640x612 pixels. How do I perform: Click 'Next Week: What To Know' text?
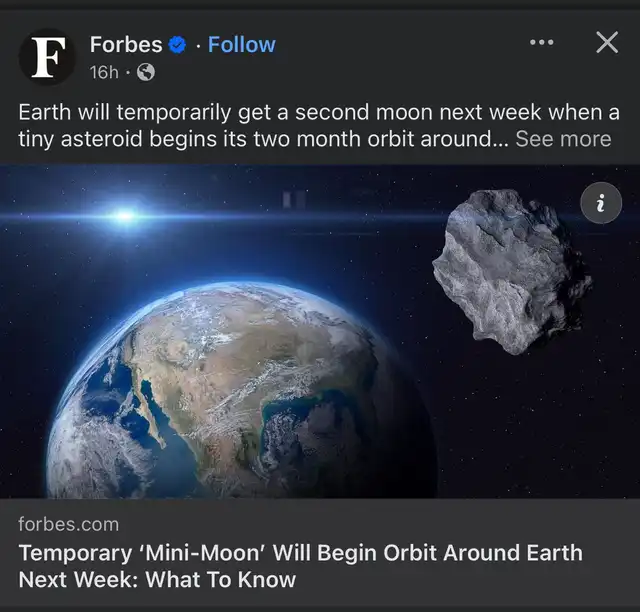click(x=157, y=580)
